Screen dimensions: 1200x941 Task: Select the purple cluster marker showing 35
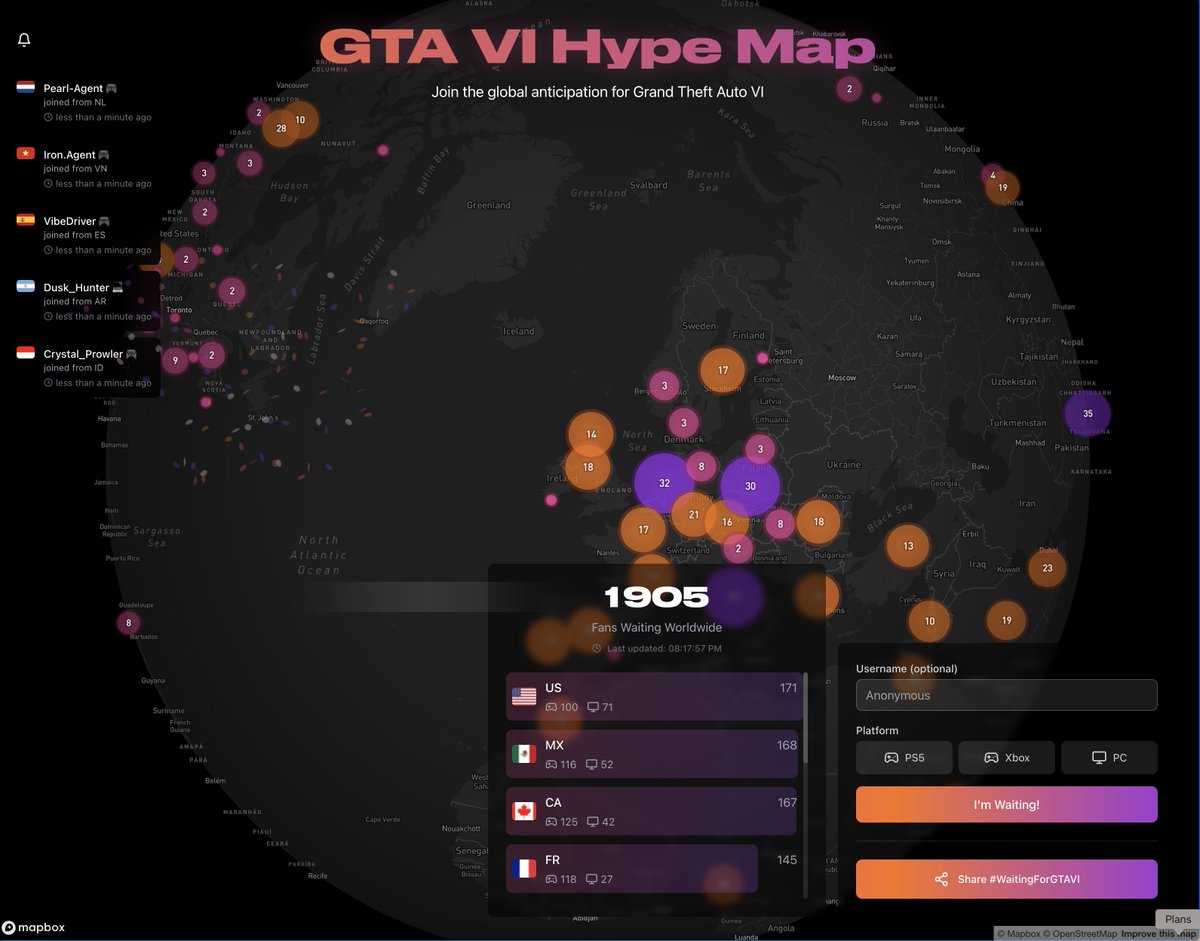[x=1087, y=413]
